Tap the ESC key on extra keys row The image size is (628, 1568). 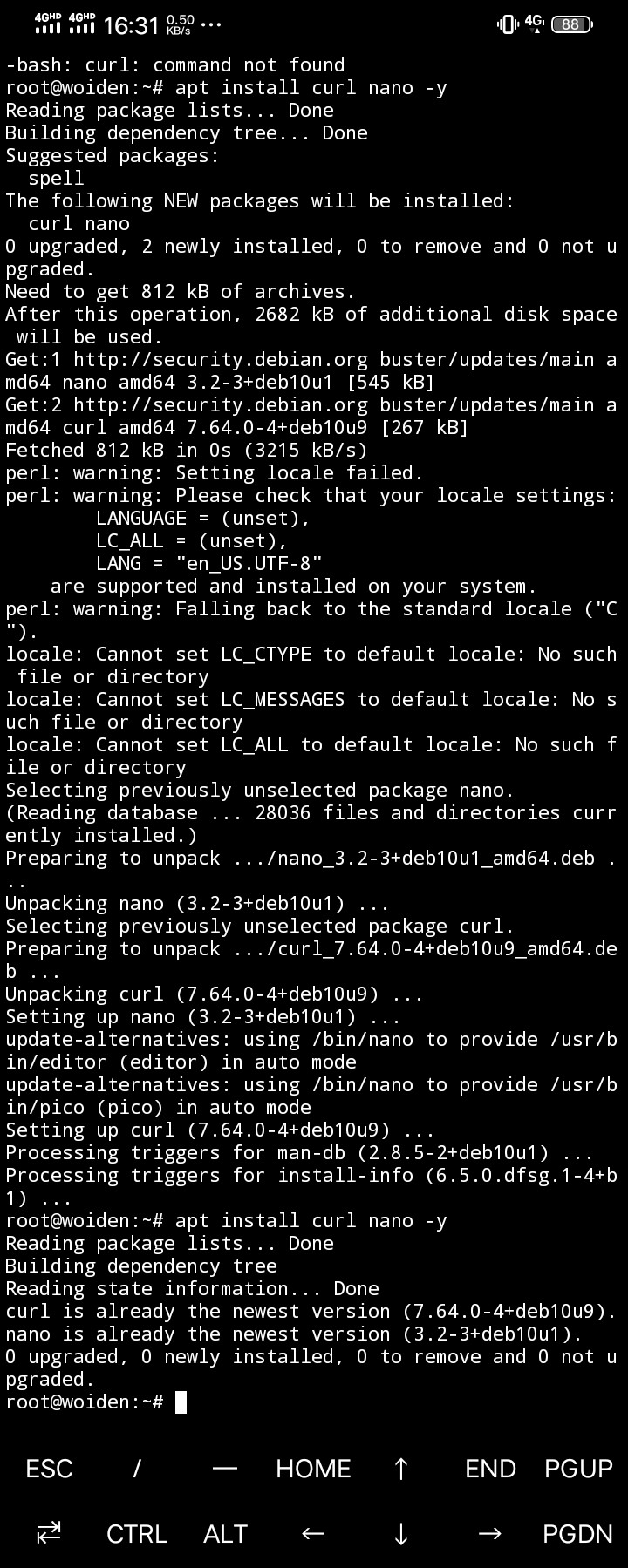point(49,1469)
